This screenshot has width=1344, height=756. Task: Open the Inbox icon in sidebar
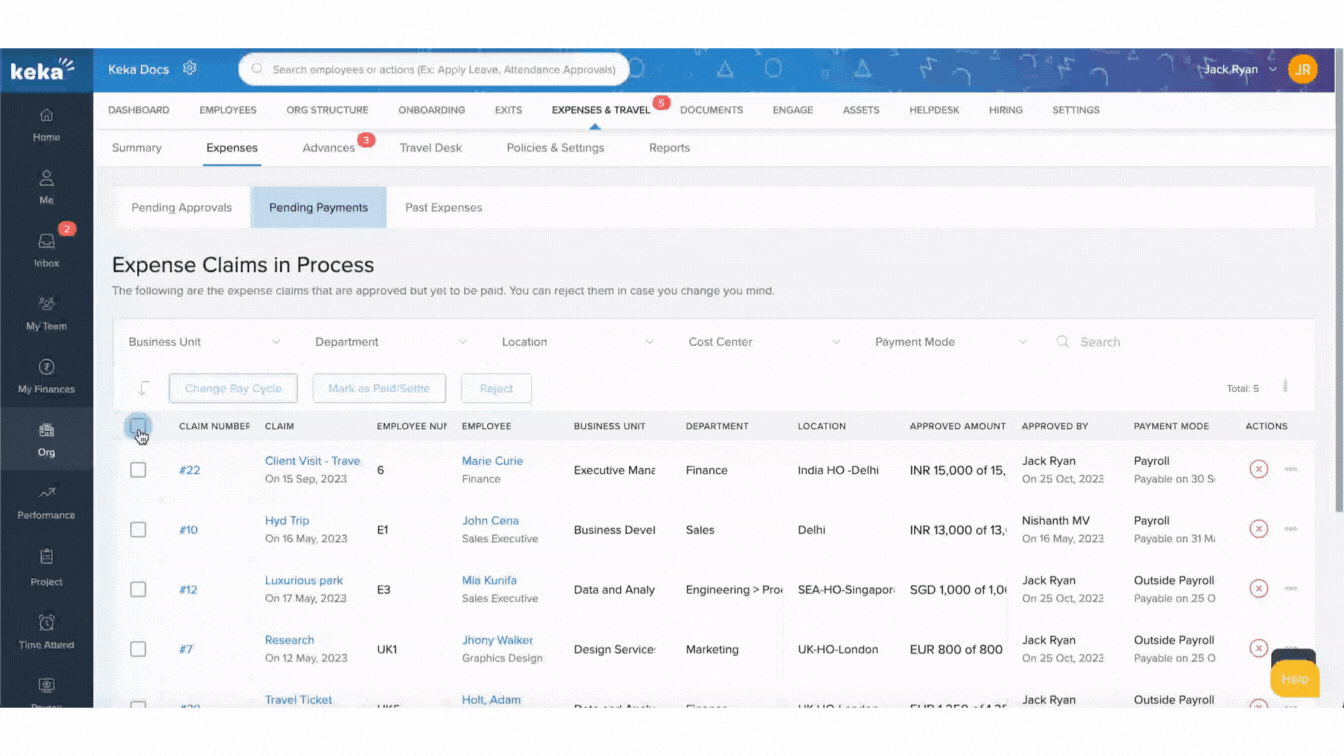pos(46,242)
